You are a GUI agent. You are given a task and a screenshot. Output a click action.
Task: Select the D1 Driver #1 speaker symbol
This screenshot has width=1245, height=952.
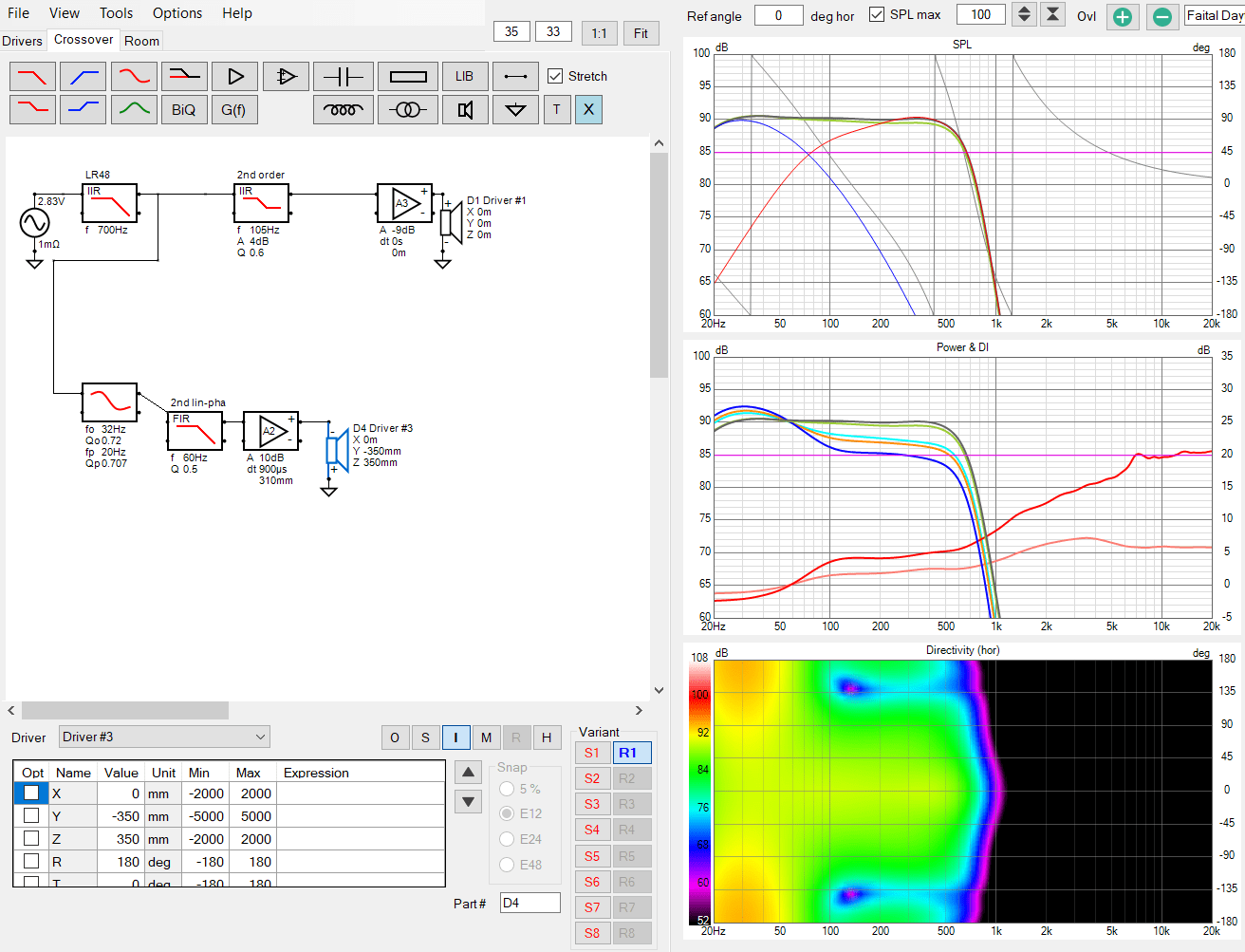tap(451, 221)
